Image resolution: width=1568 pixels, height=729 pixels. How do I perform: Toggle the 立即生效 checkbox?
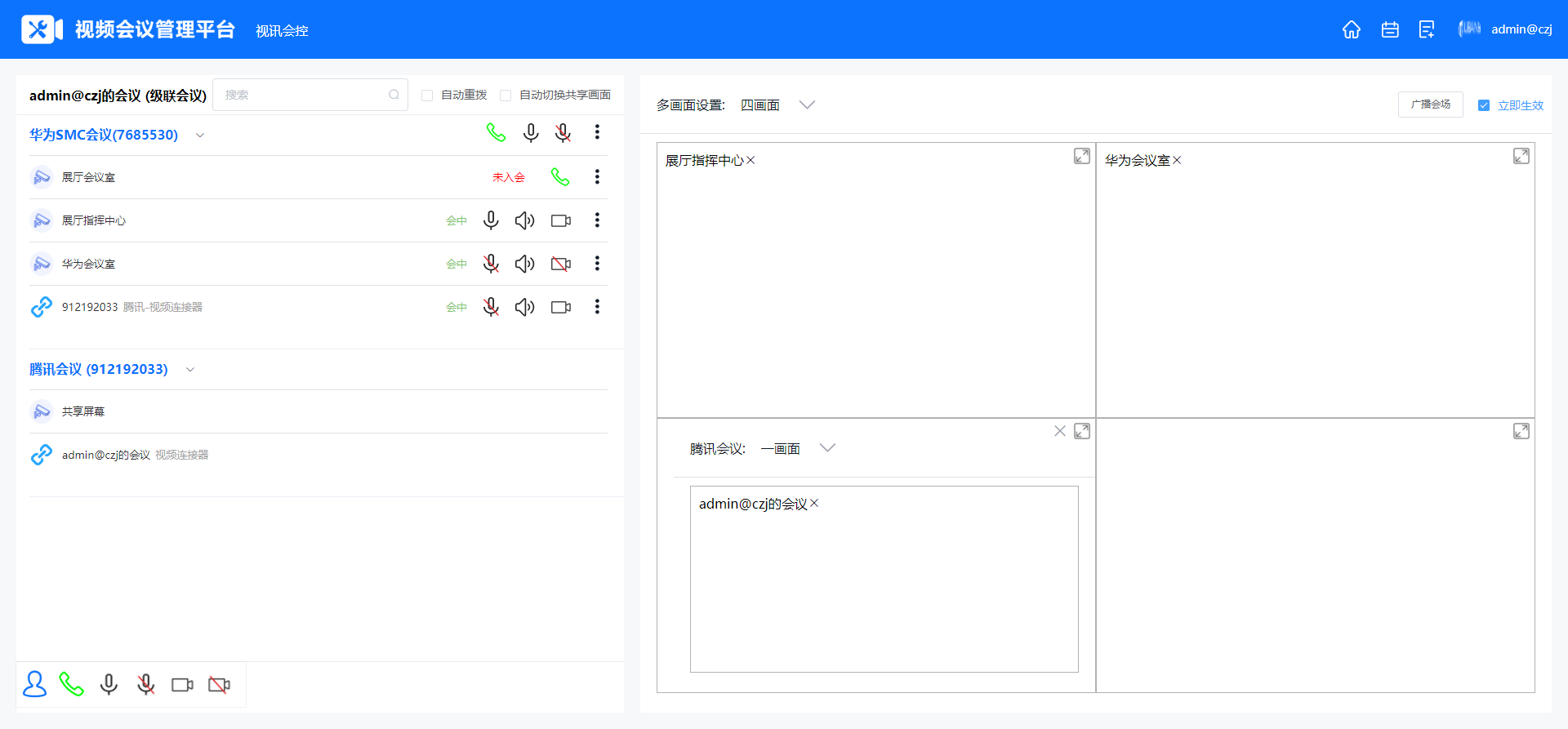1484,105
